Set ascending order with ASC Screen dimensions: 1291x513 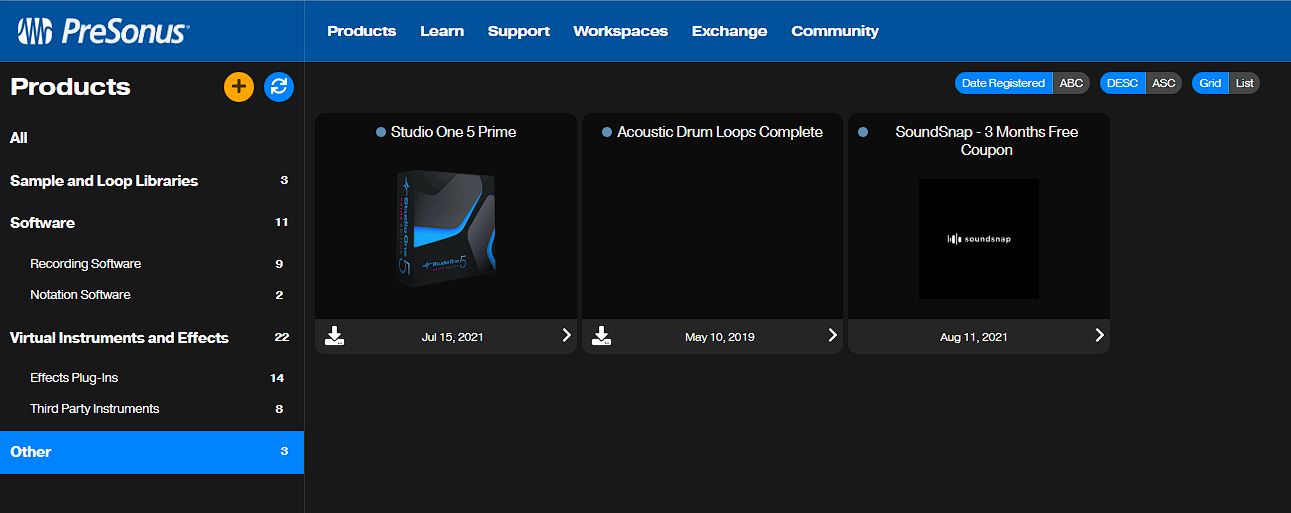(x=1164, y=83)
